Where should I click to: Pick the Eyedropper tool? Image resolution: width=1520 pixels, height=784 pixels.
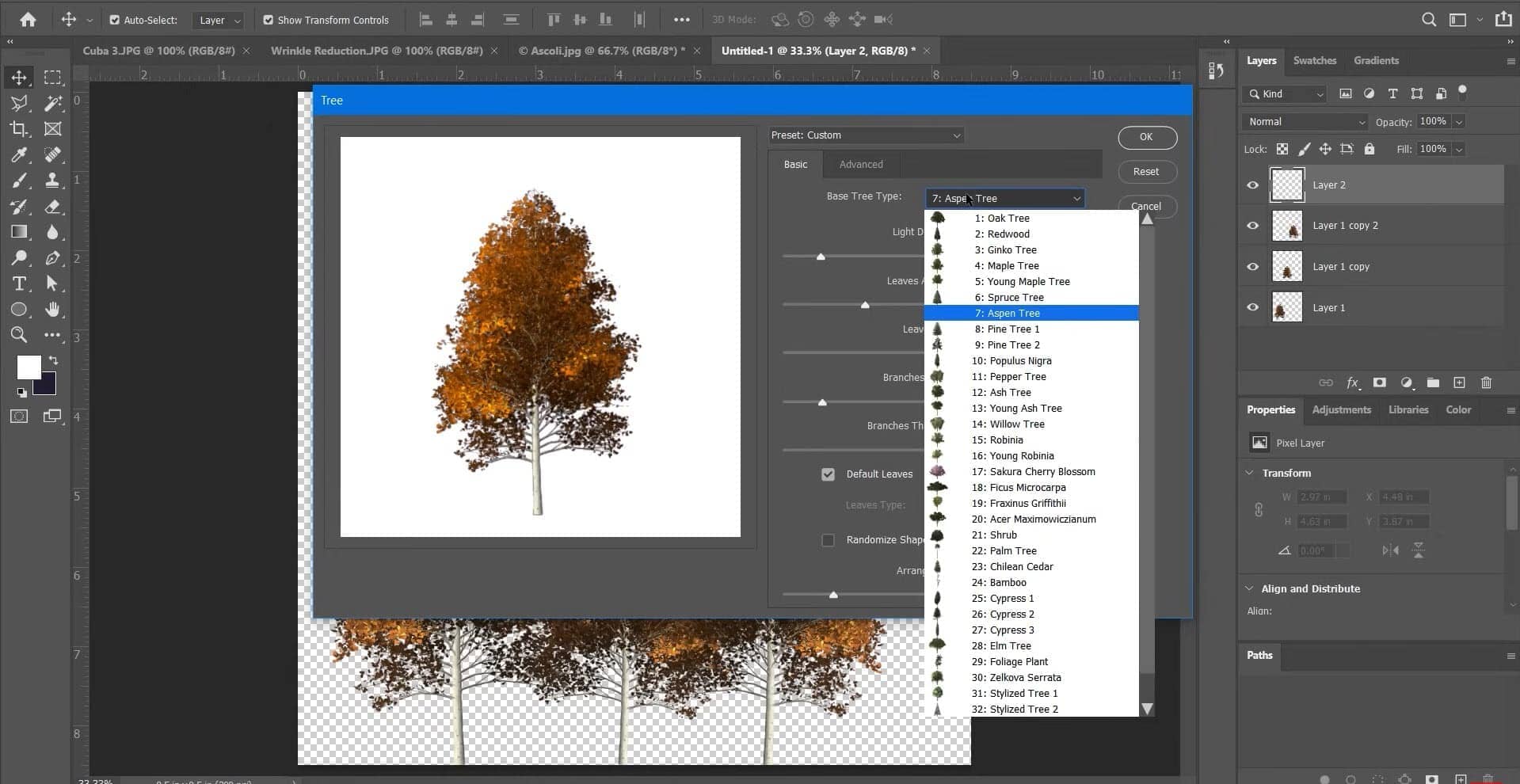[x=19, y=154]
